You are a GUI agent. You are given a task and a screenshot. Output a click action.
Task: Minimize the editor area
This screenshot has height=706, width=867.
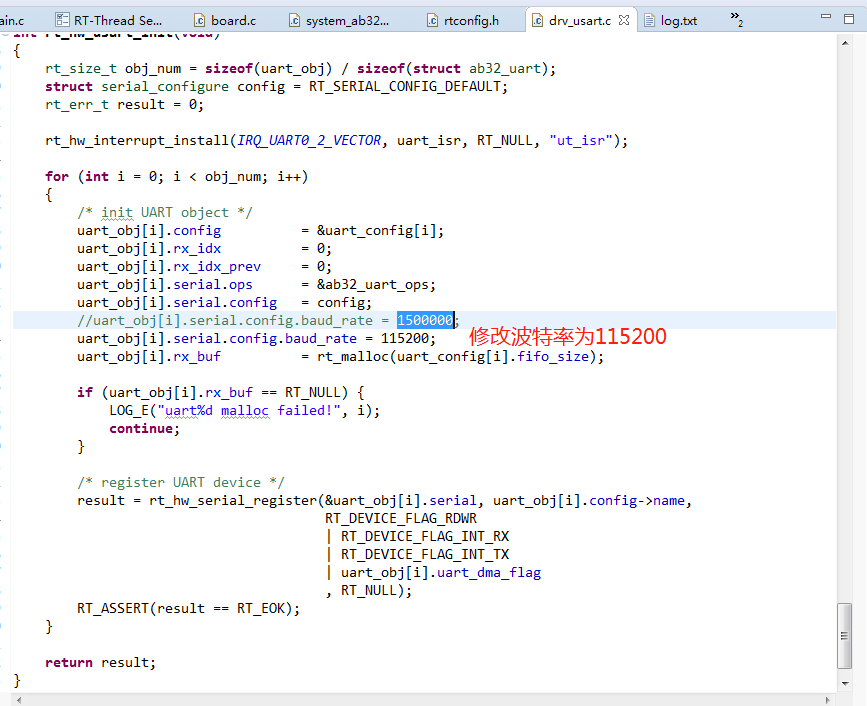click(x=826, y=17)
